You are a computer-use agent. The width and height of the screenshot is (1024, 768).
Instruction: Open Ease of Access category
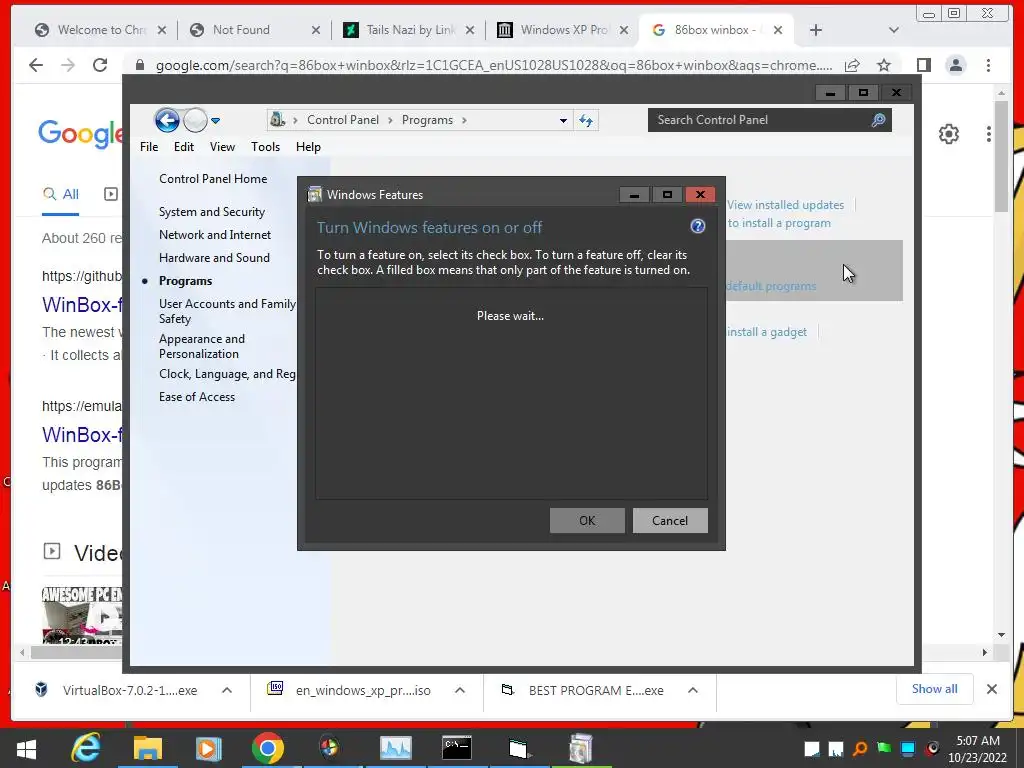[x=197, y=396]
